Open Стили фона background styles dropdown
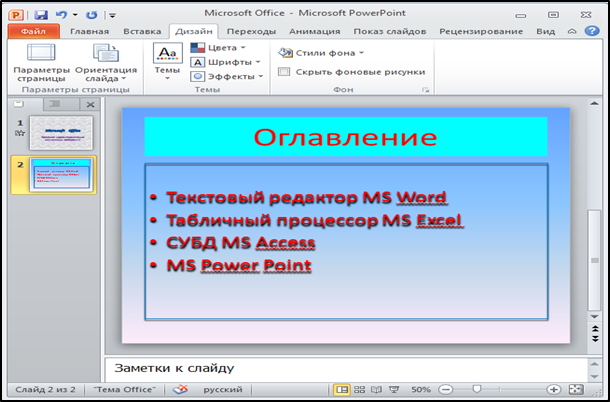This screenshot has width=610, height=402. click(321, 53)
